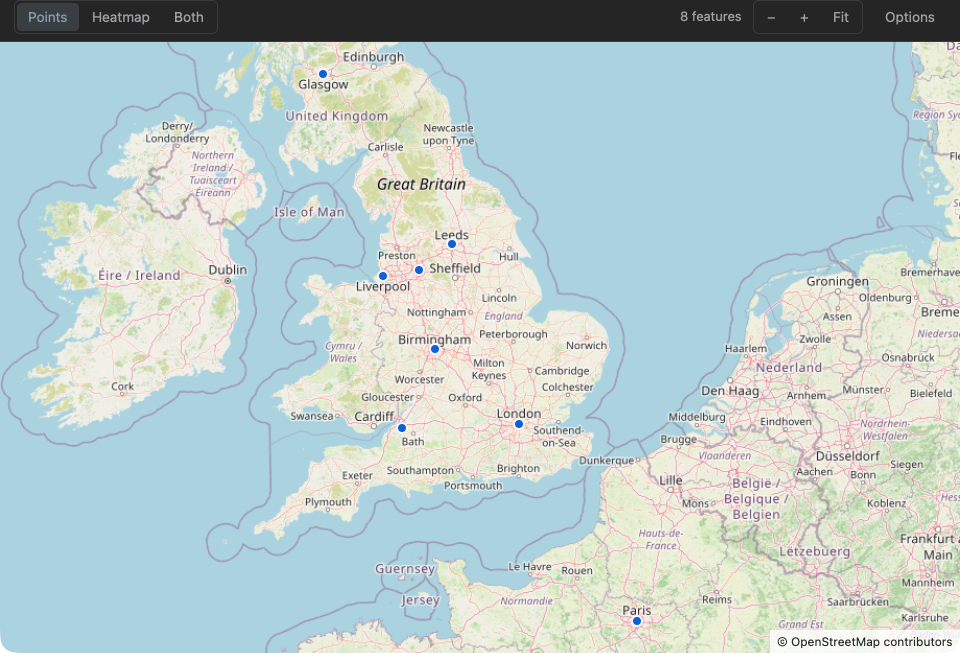Click the 'Reims' city label
This screenshot has height=653, width=960.
tap(717, 599)
